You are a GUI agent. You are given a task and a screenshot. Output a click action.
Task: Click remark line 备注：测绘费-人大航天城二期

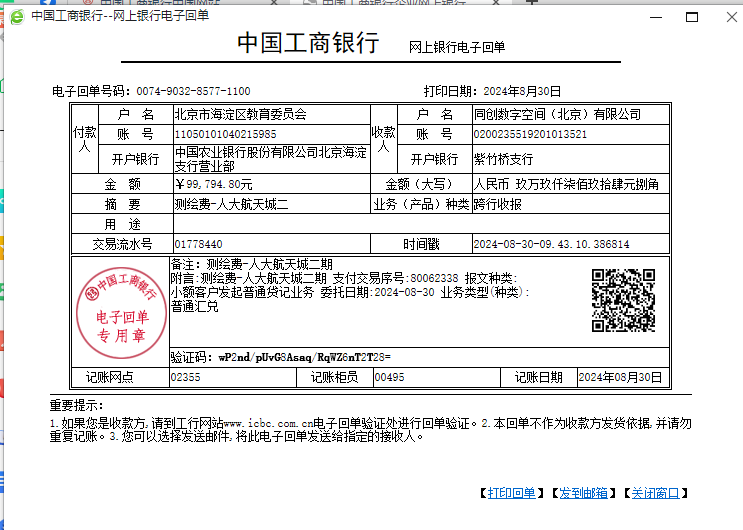[252, 264]
